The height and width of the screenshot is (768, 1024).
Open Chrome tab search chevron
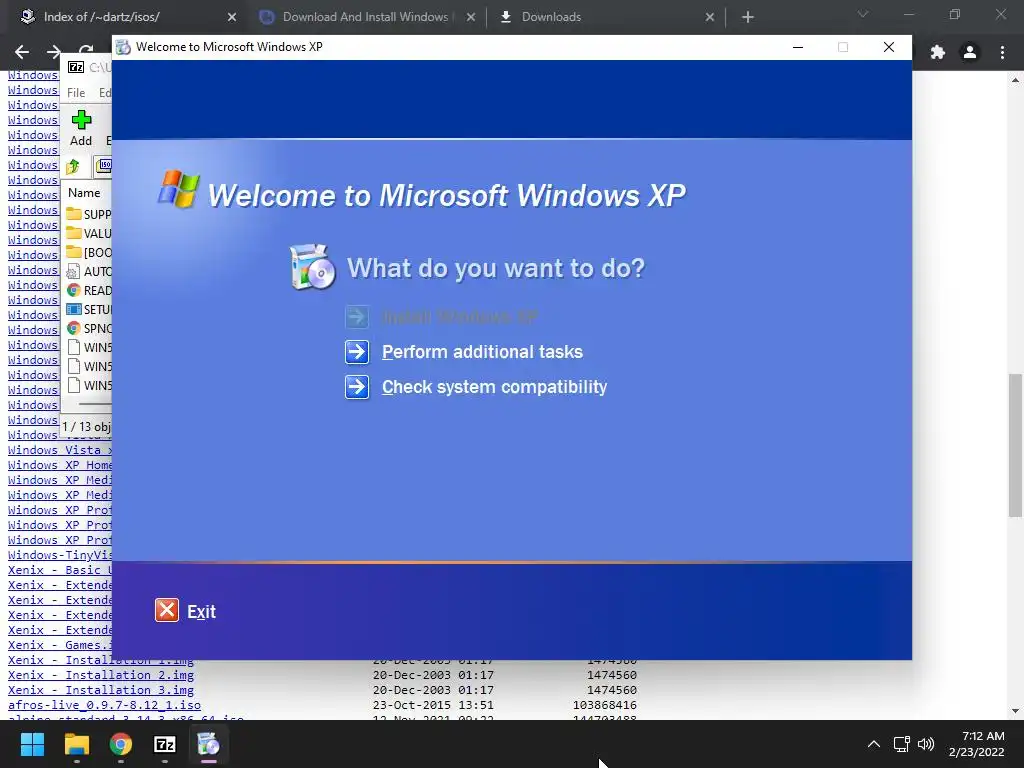[x=863, y=14]
